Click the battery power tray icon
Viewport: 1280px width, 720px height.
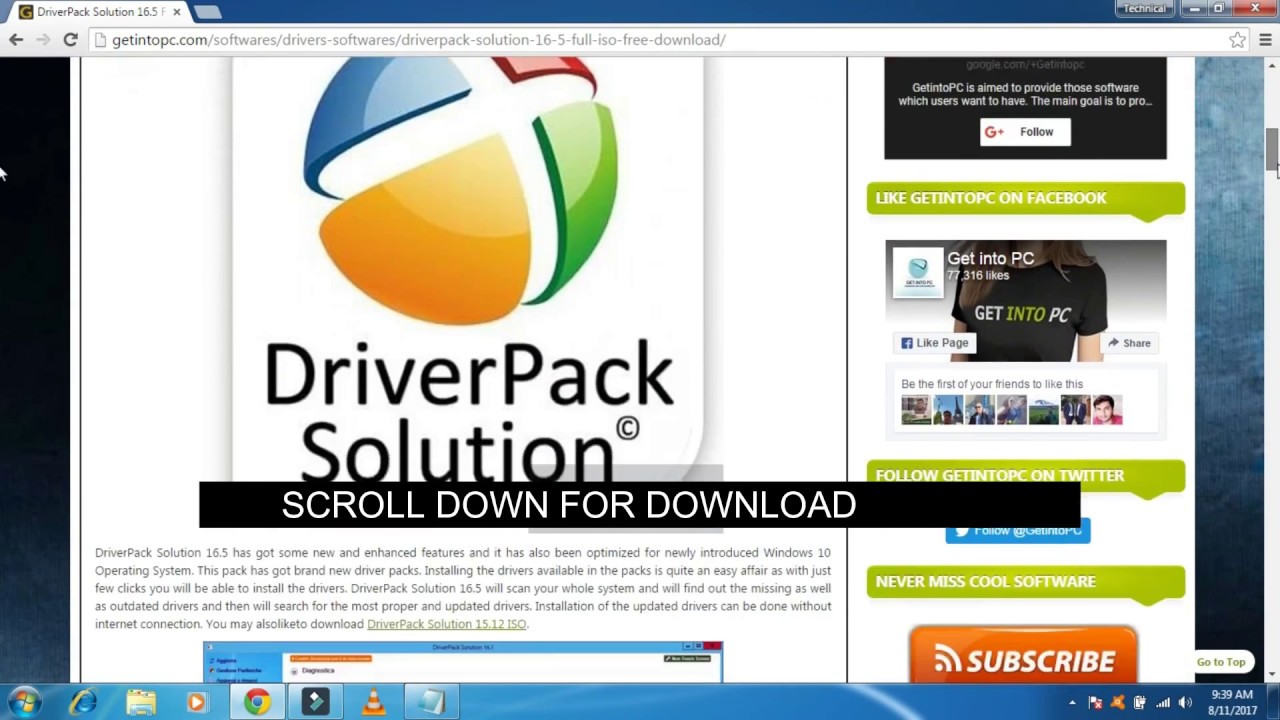1139,703
